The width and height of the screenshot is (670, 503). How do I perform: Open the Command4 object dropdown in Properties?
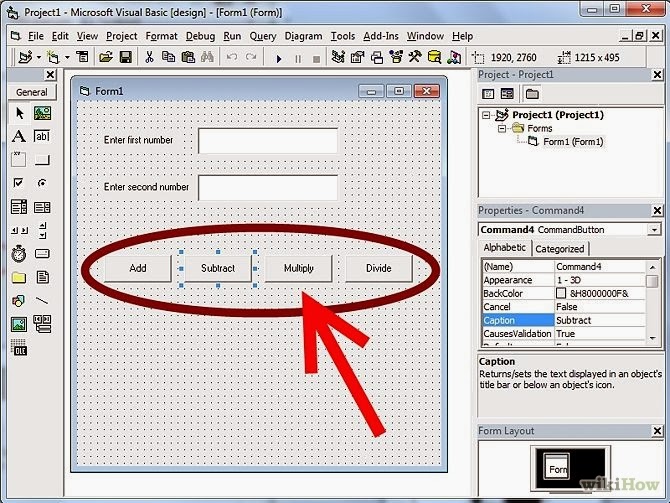coord(654,230)
